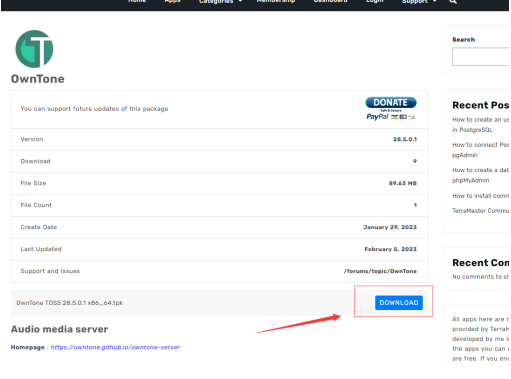Click the create date January 29, 2023
This screenshot has width=511, height=379.
(390, 227)
